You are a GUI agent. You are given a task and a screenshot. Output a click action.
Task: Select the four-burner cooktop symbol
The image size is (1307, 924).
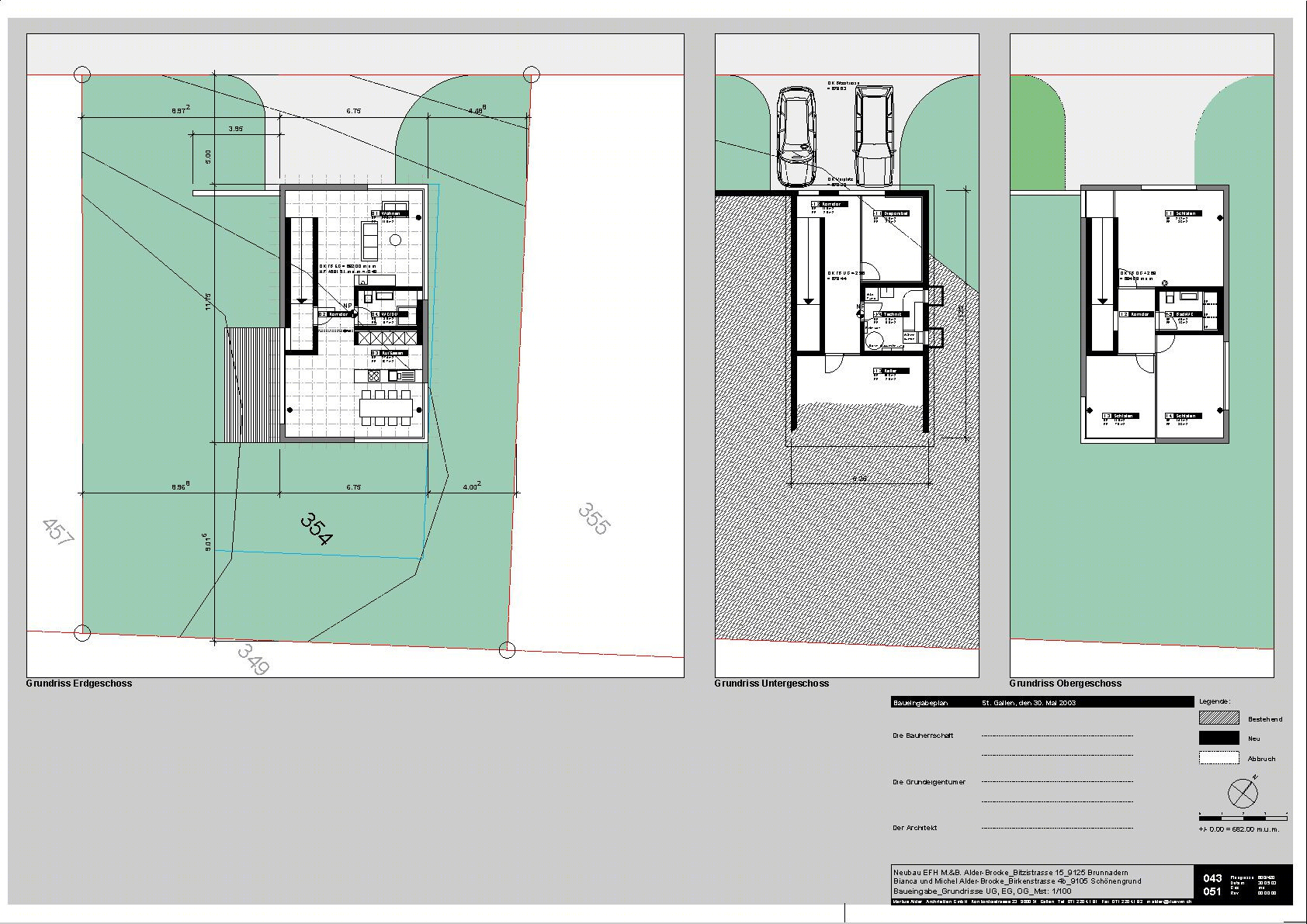tap(374, 376)
